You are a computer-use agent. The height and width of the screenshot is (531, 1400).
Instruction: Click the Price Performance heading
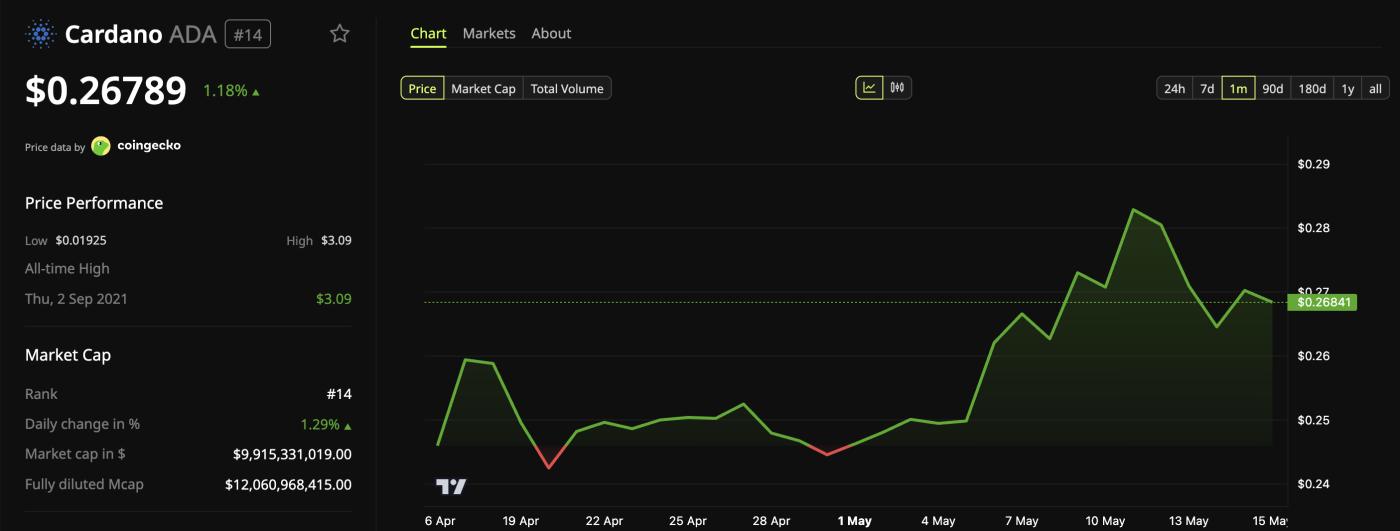[94, 203]
